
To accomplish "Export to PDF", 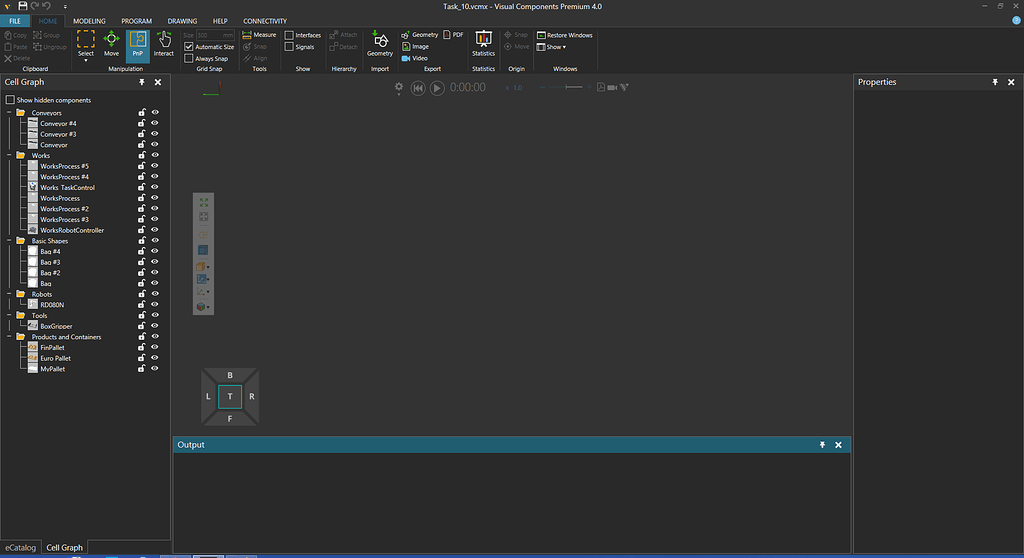I will point(453,35).
